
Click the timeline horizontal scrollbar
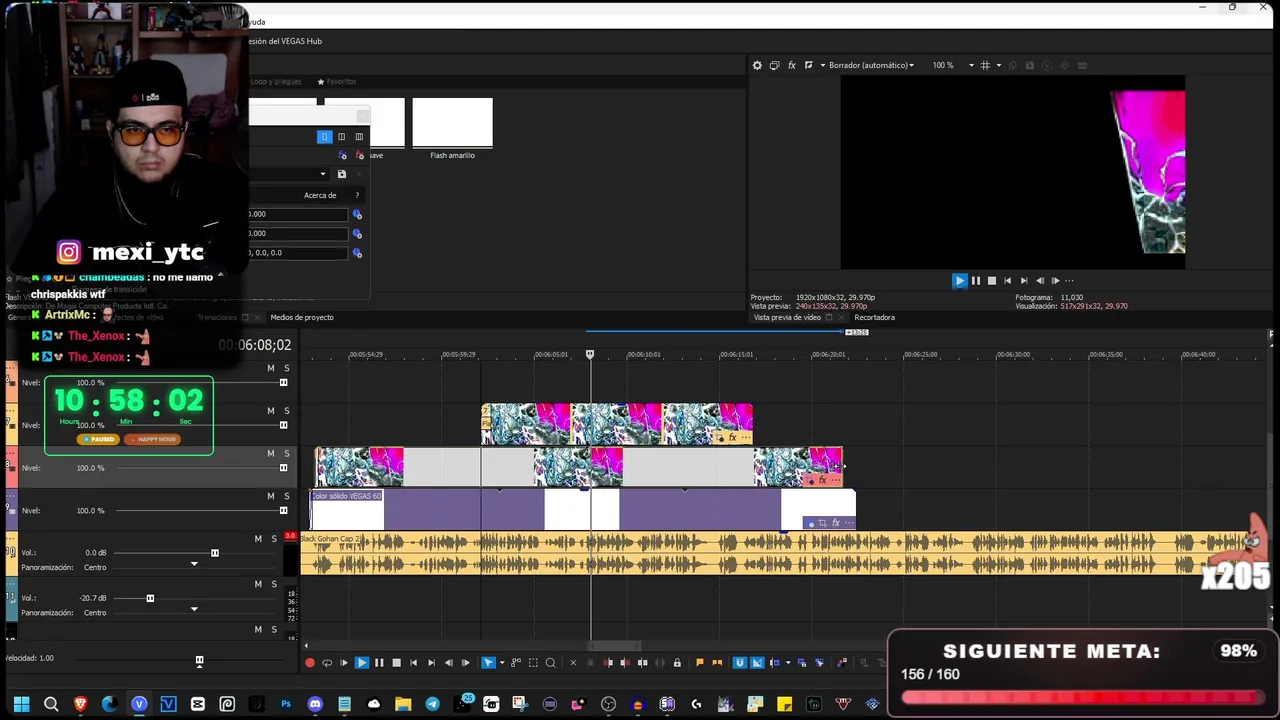(x=614, y=646)
